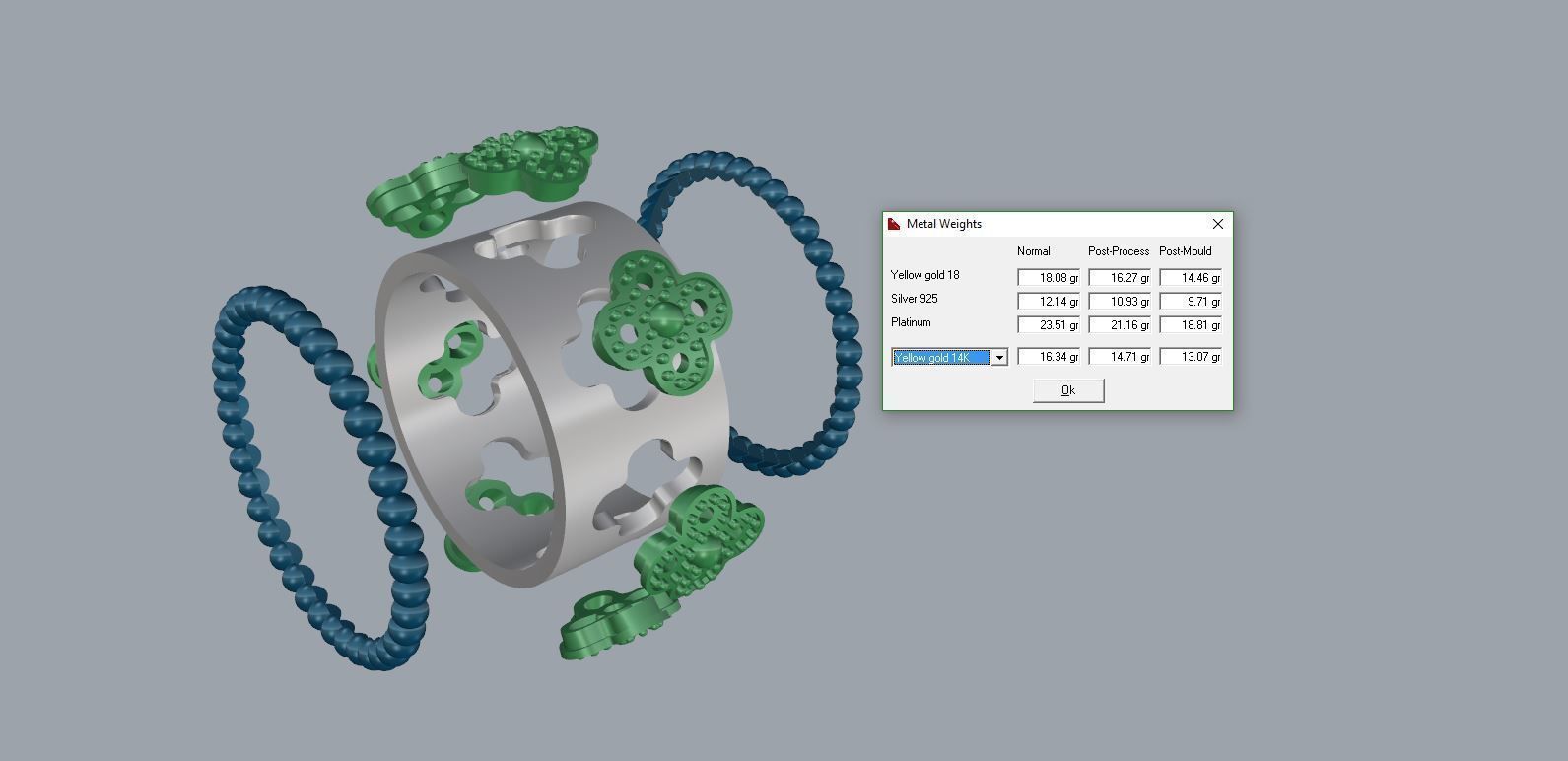Open the Yellow gold 14K metal dropdown
This screenshot has width=1568, height=761.
(998, 357)
